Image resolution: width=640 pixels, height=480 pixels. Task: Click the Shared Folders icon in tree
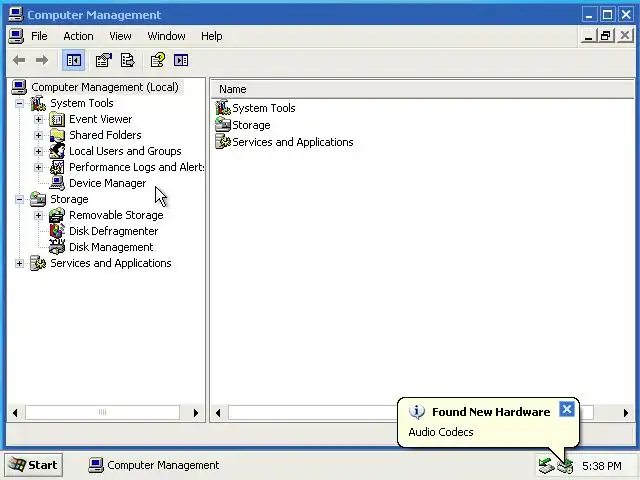[x=57, y=135]
